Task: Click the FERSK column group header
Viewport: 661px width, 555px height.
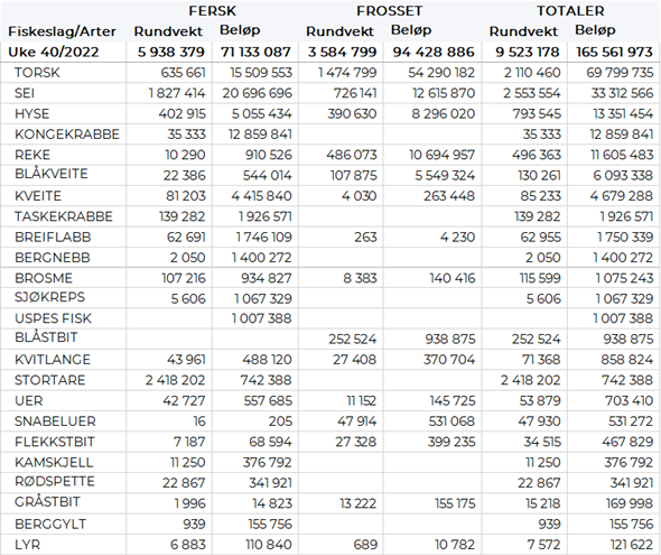Action: (x=225, y=10)
